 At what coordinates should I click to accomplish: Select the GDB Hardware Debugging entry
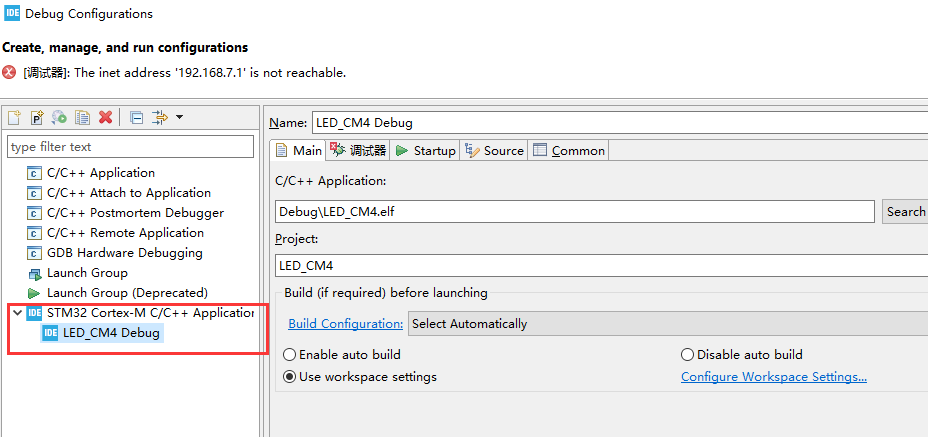point(124,253)
